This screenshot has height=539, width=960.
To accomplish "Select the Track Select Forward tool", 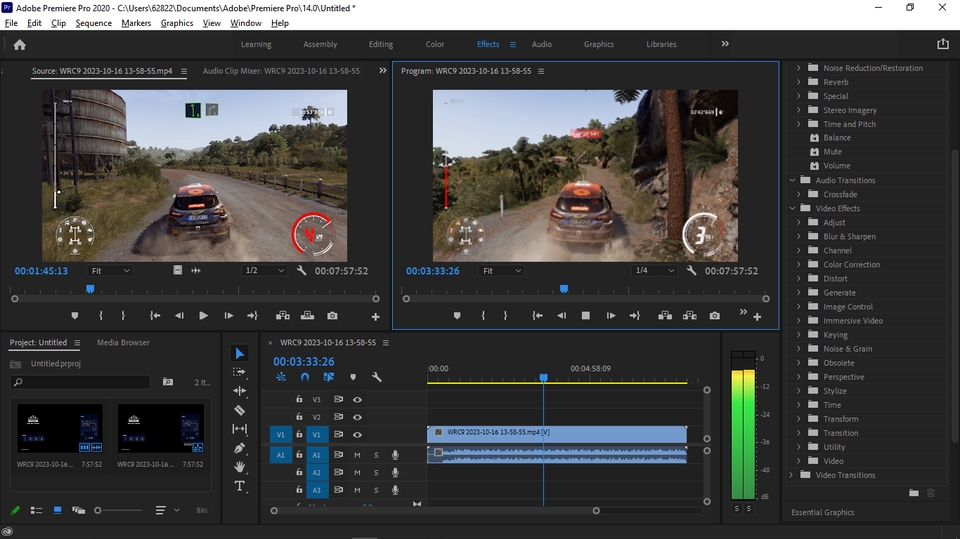I will 239,372.
